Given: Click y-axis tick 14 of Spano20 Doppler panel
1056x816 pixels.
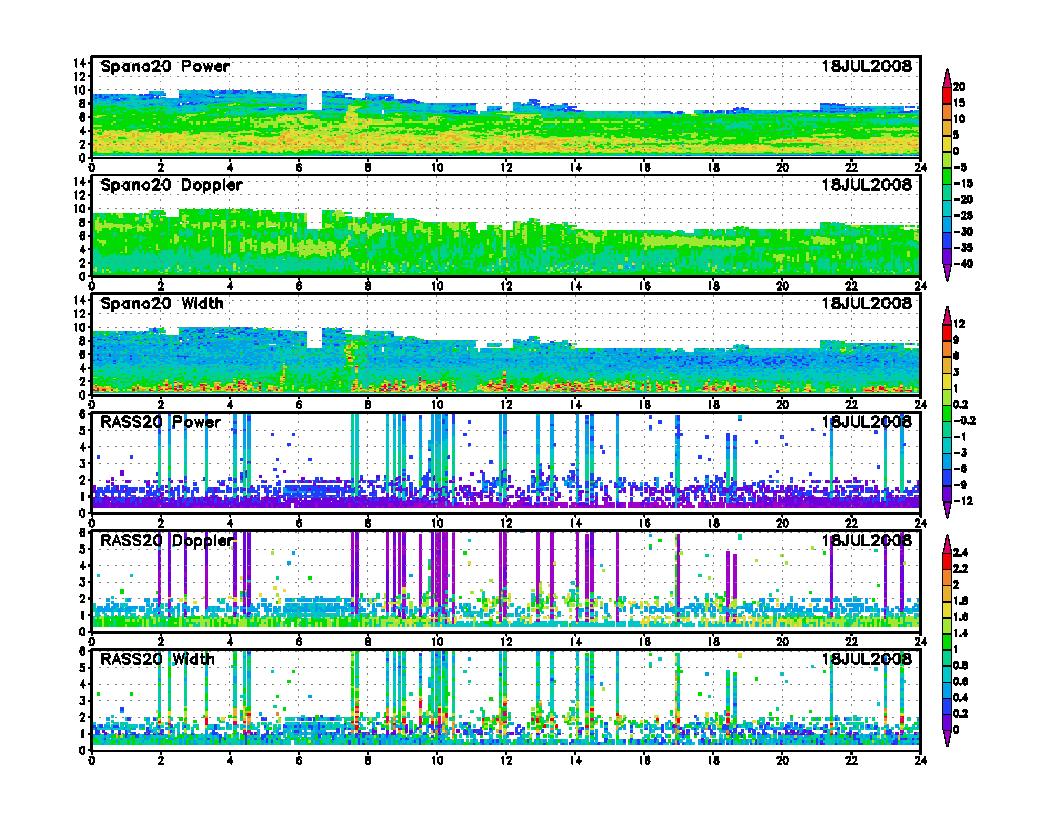Looking at the screenshot, I should click(x=79, y=182).
